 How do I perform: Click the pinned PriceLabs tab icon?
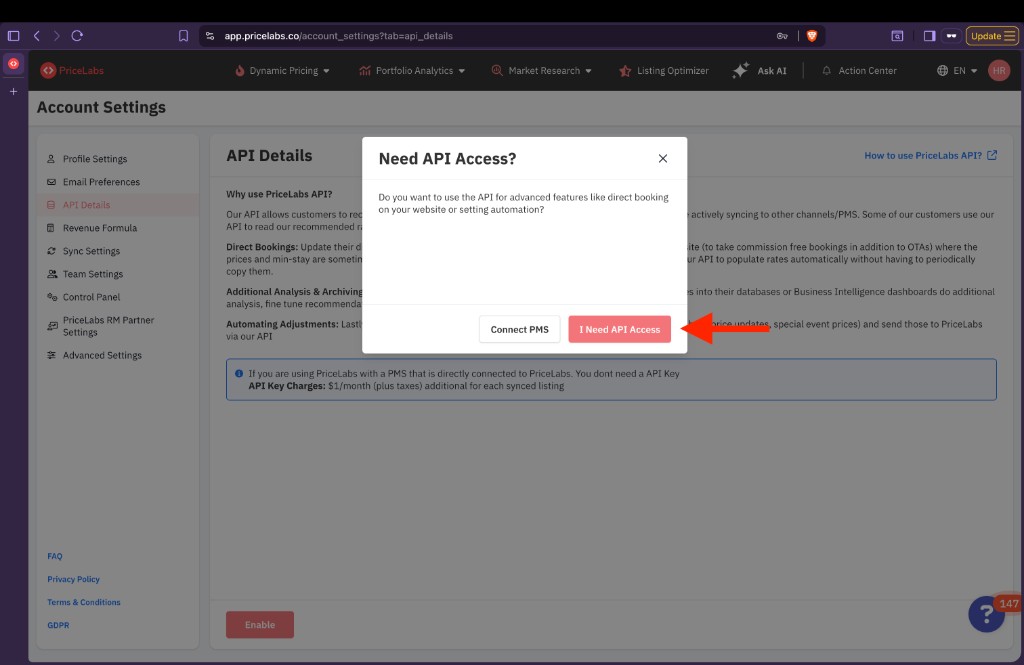tap(14, 63)
